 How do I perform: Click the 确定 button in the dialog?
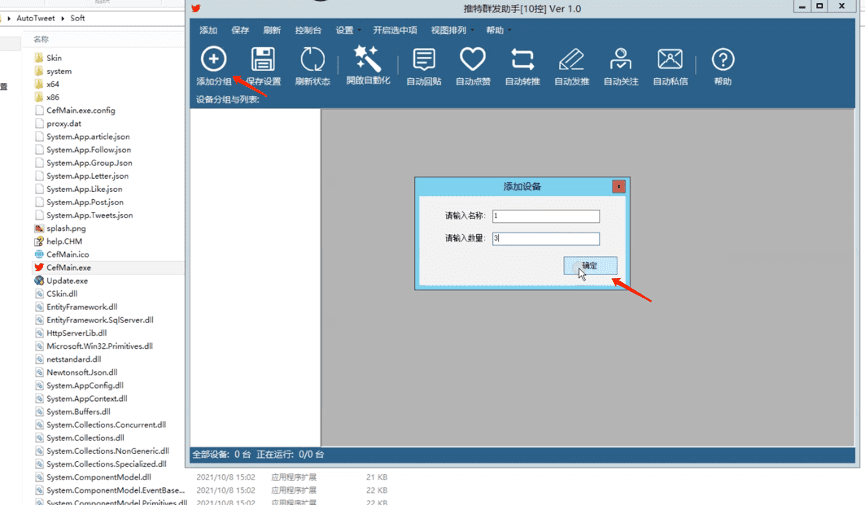tap(590, 266)
